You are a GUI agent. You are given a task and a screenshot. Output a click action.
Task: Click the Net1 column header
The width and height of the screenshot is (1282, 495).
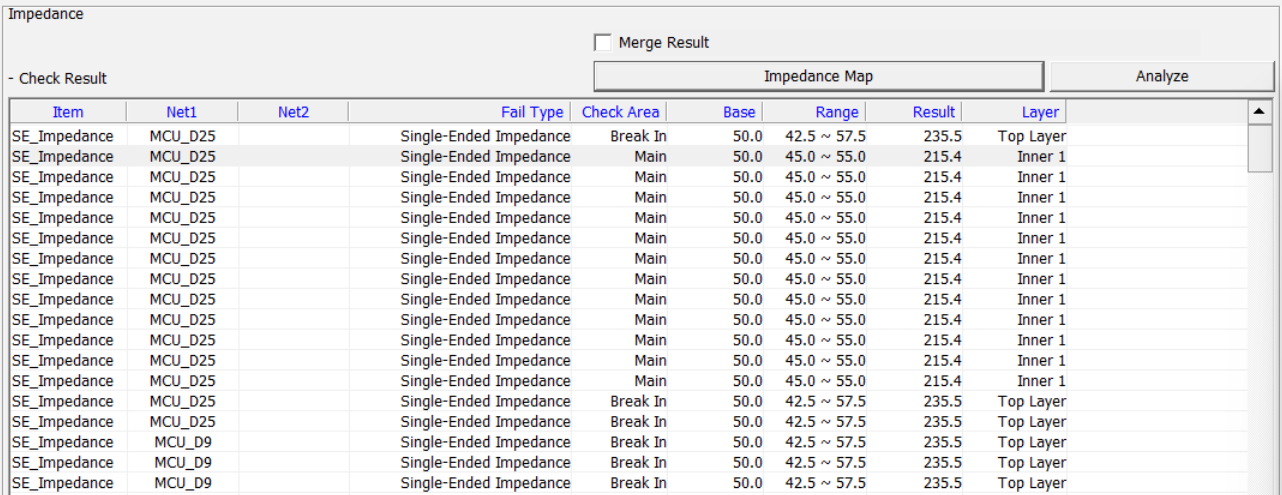coord(182,112)
